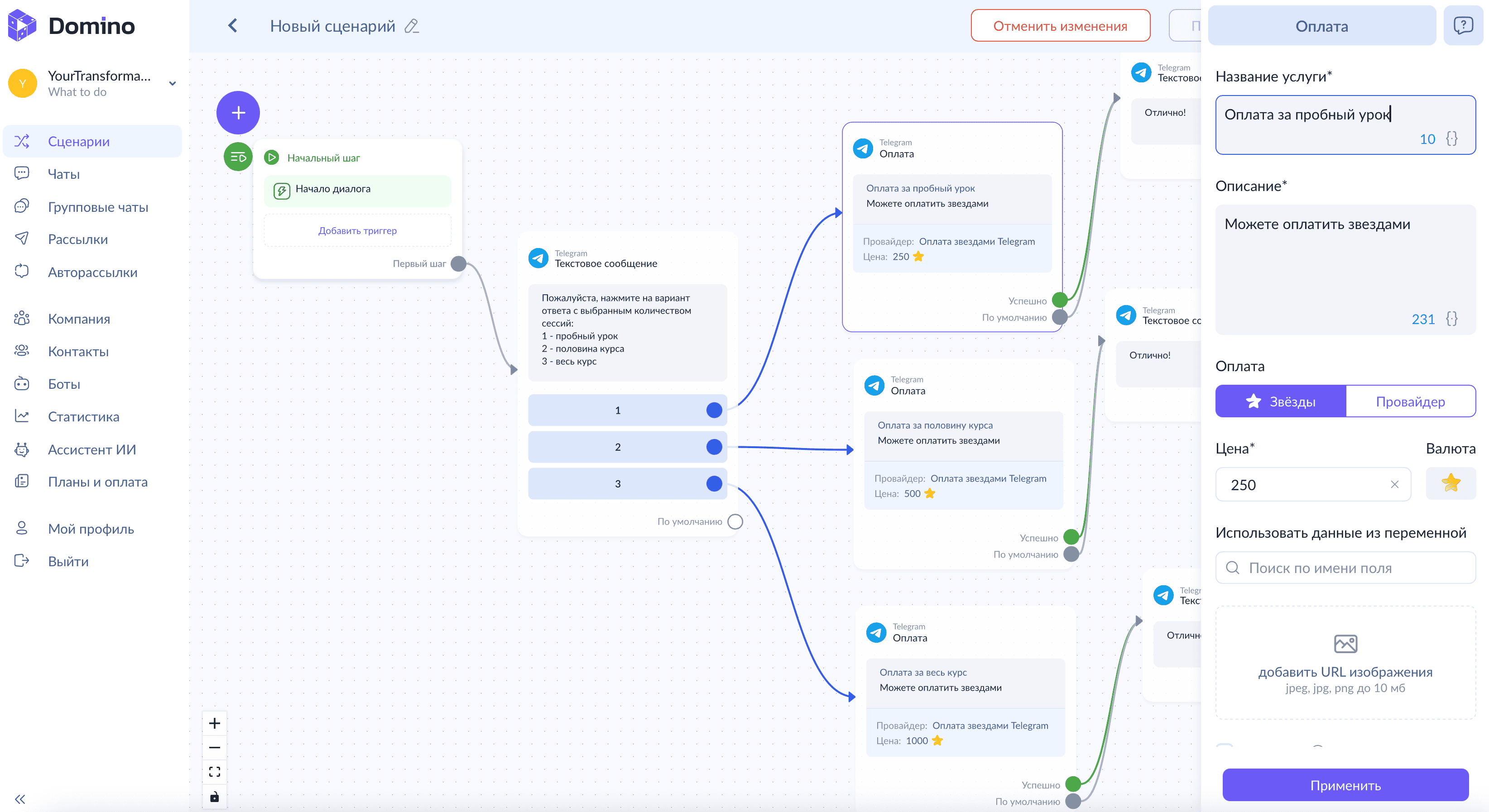Click the search magnifier icon in variable field

[1232, 568]
